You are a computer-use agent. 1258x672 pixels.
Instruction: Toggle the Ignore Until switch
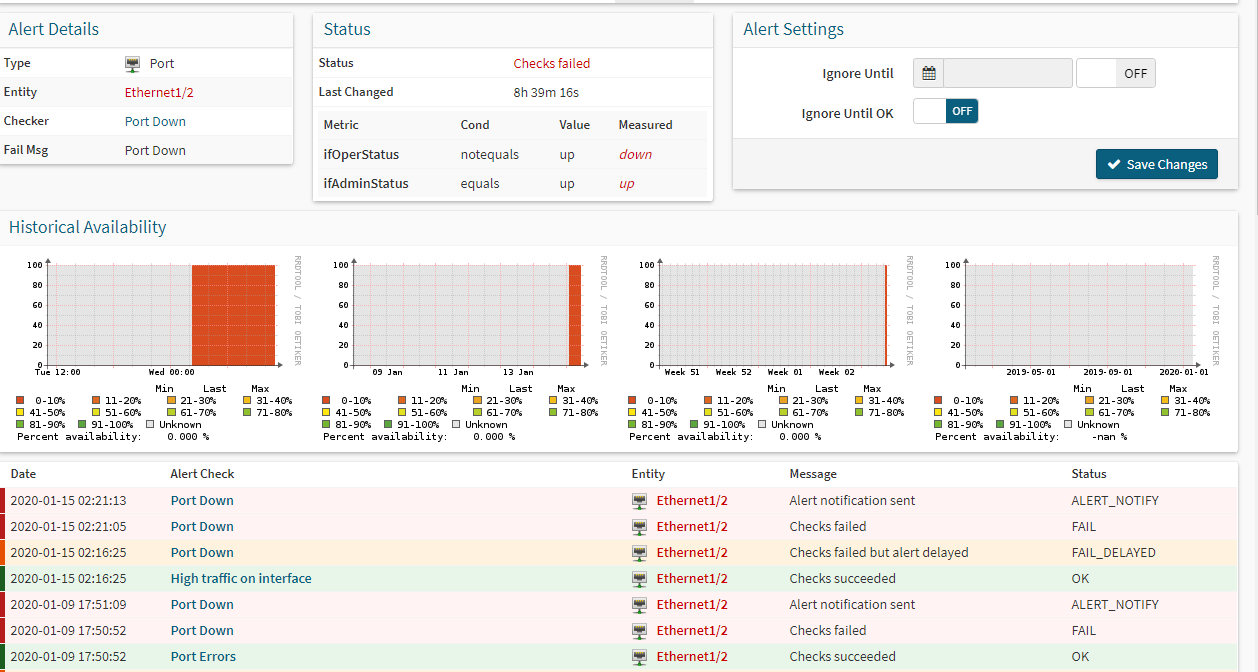tap(1115, 73)
